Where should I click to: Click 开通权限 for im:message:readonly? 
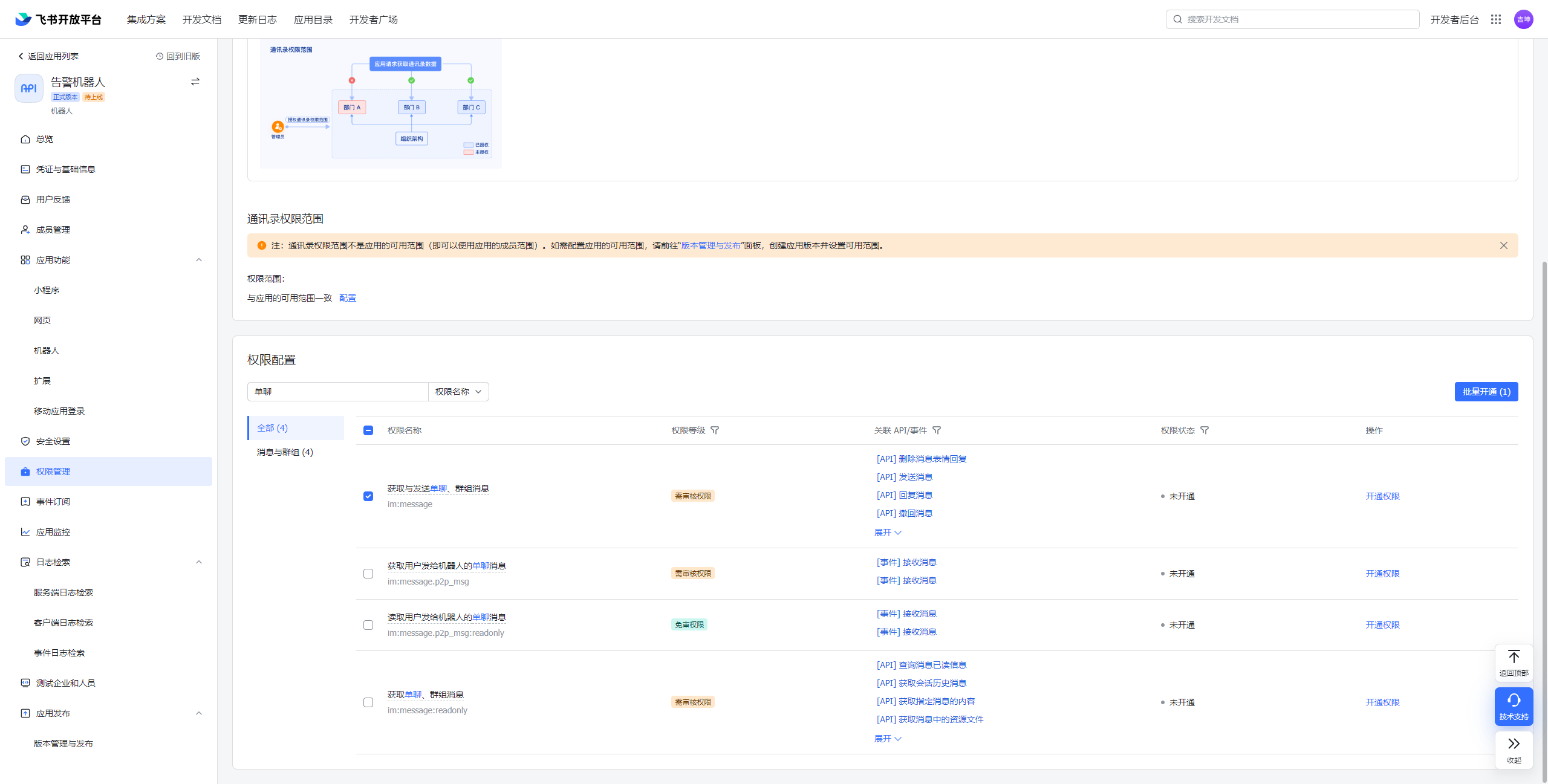click(x=1382, y=702)
